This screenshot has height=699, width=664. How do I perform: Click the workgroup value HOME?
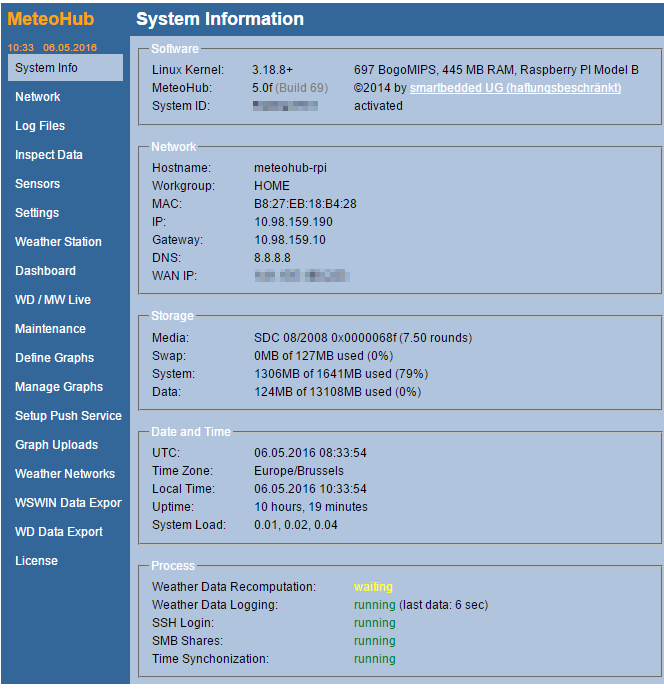click(x=272, y=185)
